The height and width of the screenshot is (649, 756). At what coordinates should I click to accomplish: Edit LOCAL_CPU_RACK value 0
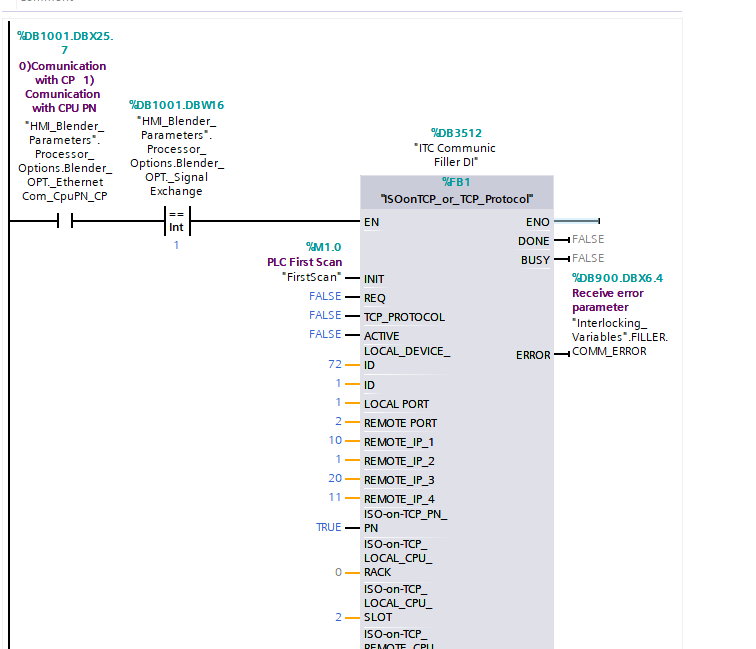point(338,572)
